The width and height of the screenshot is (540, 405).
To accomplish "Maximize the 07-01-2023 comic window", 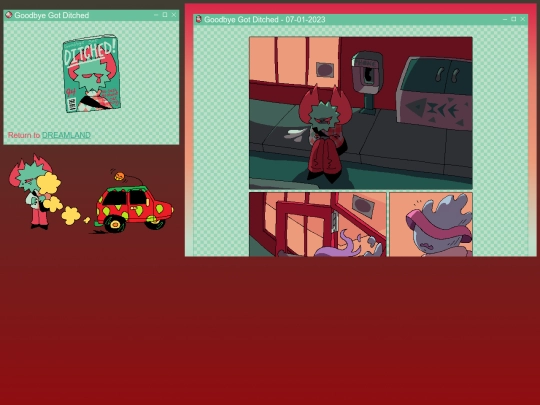I will (514, 19).
